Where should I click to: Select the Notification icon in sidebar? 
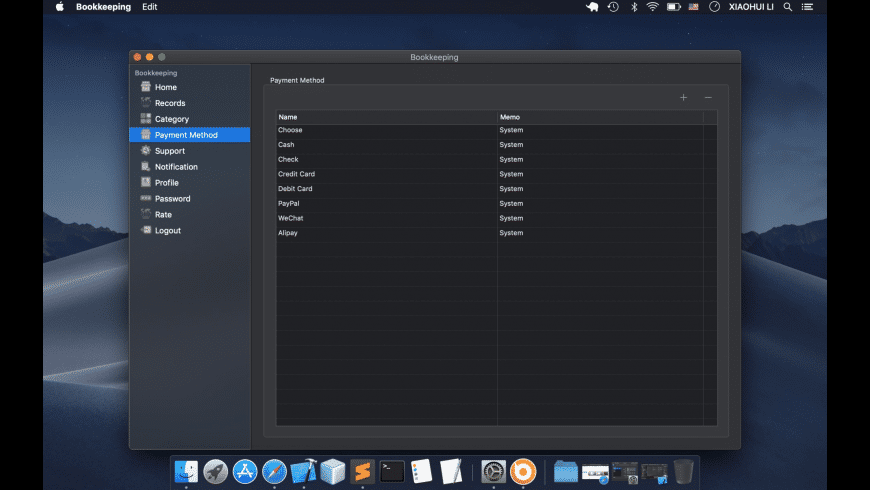tap(146, 166)
